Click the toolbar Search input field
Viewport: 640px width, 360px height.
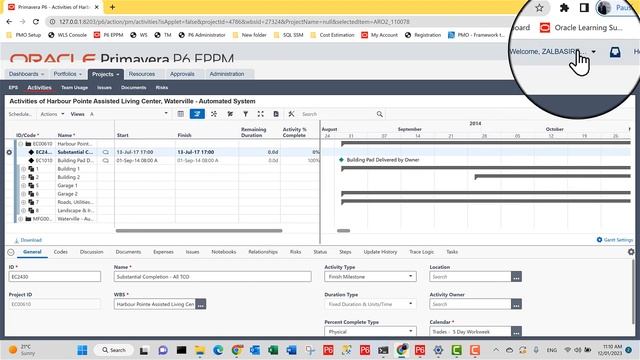coord(338,114)
